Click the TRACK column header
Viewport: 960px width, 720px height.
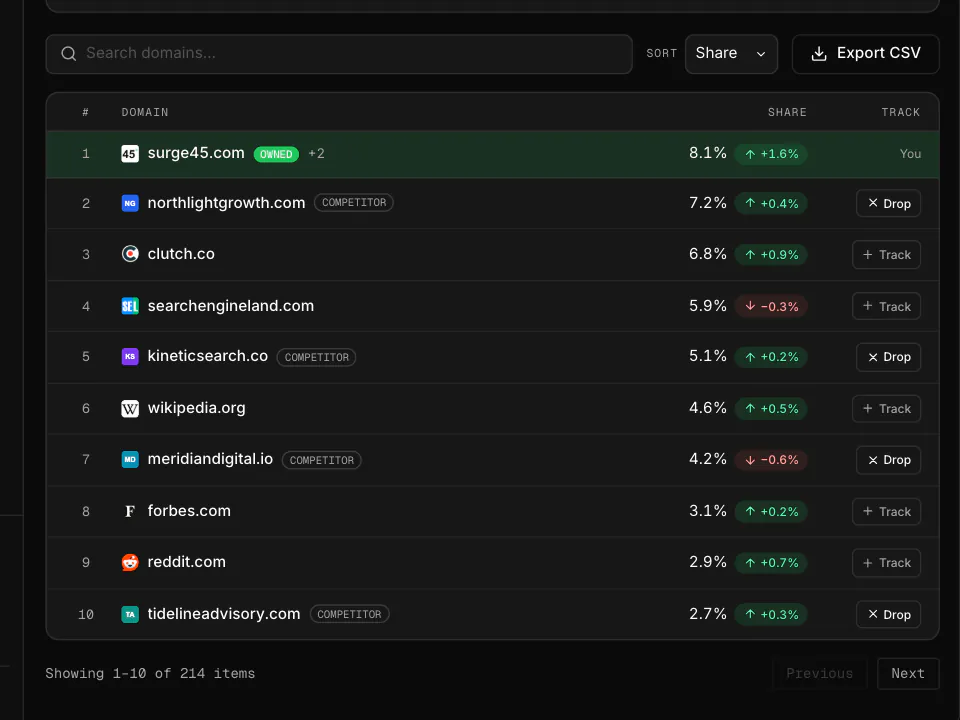pyautogui.click(x=901, y=112)
